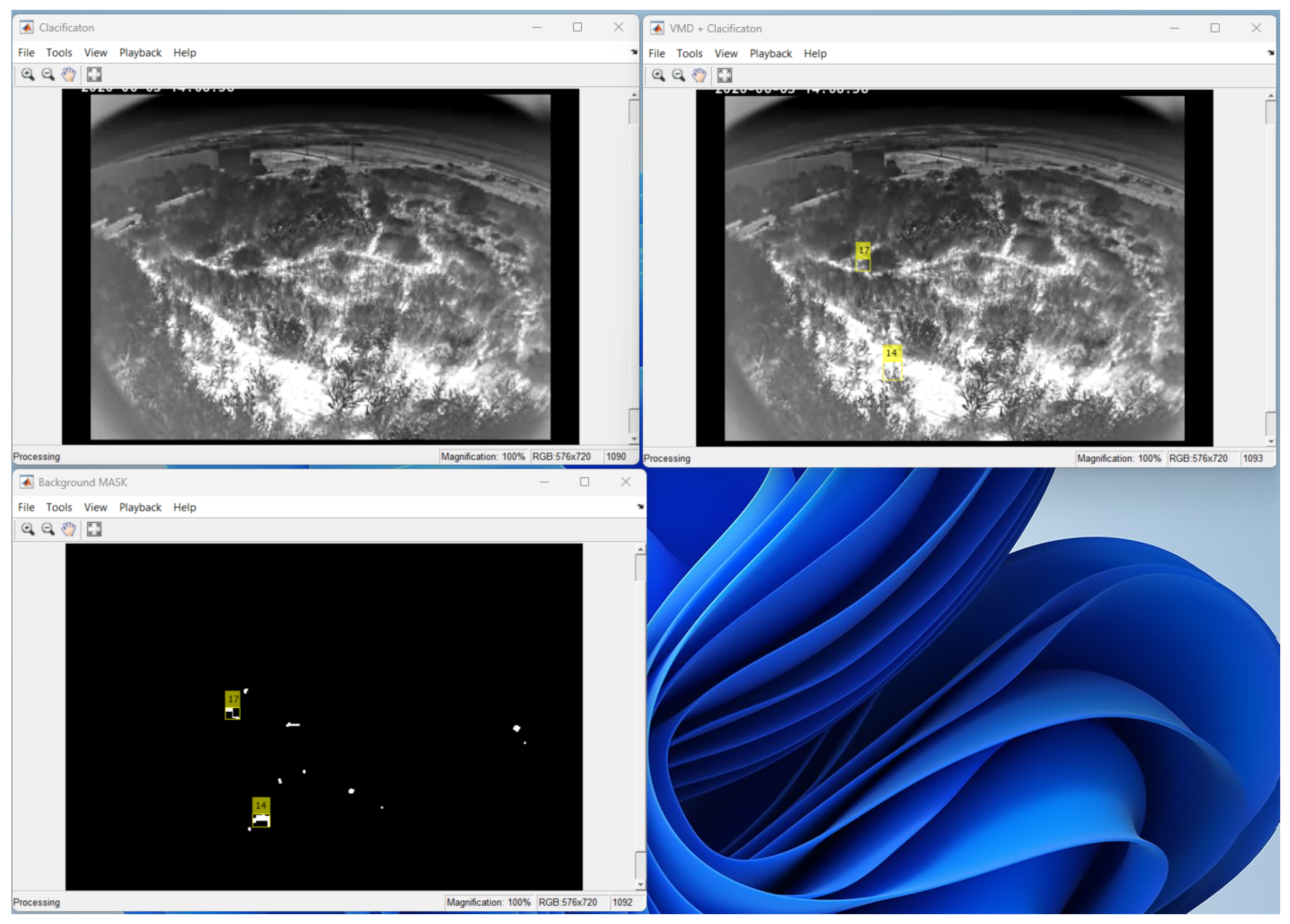Click Fit to Window icon in VMD + Clacificaton
1290x924 pixels.
coord(725,76)
